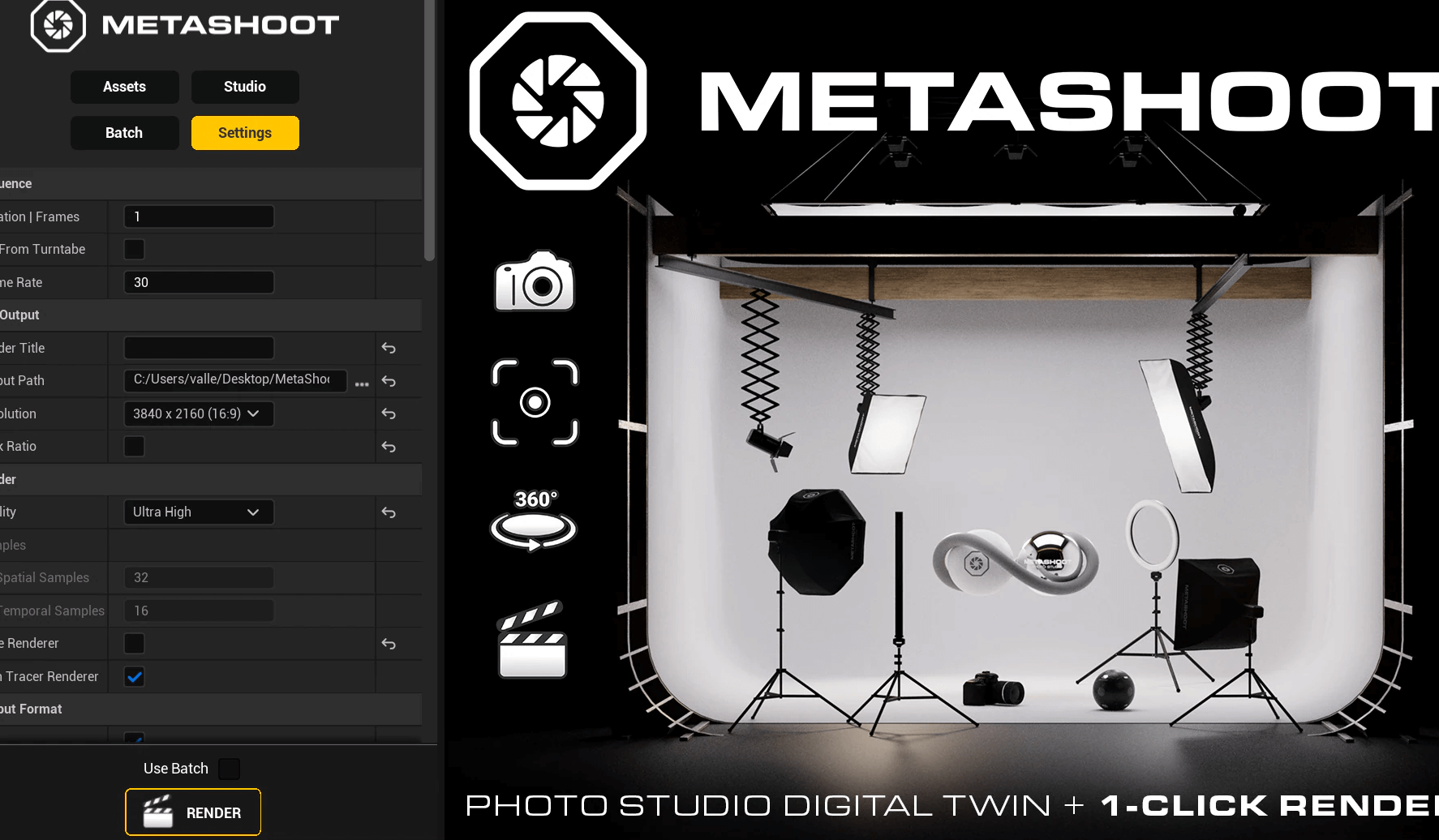Reset the Output Path value
The image size is (1439, 840).
[x=389, y=381]
